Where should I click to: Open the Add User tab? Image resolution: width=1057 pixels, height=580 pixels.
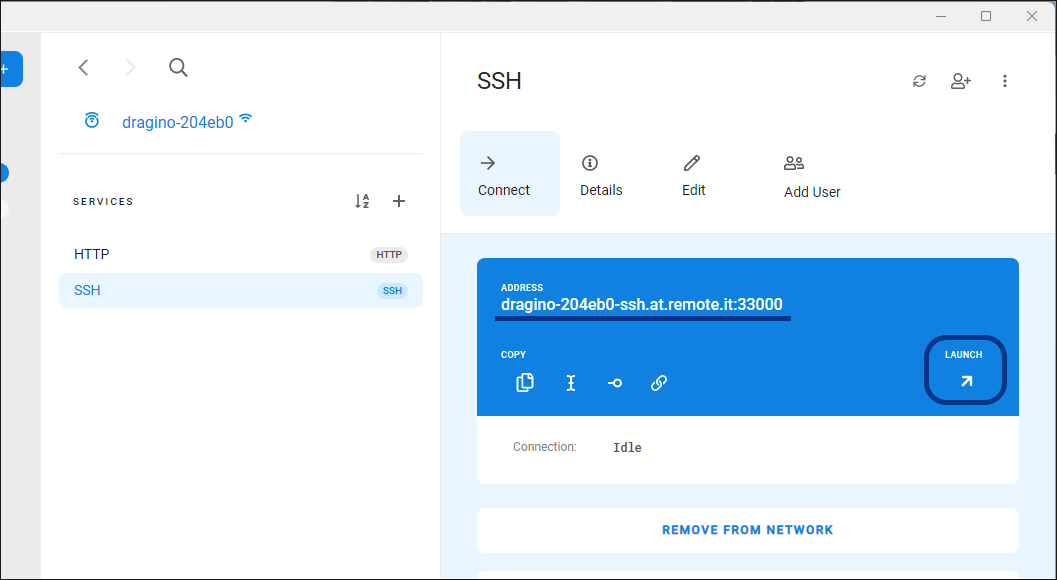tap(812, 177)
